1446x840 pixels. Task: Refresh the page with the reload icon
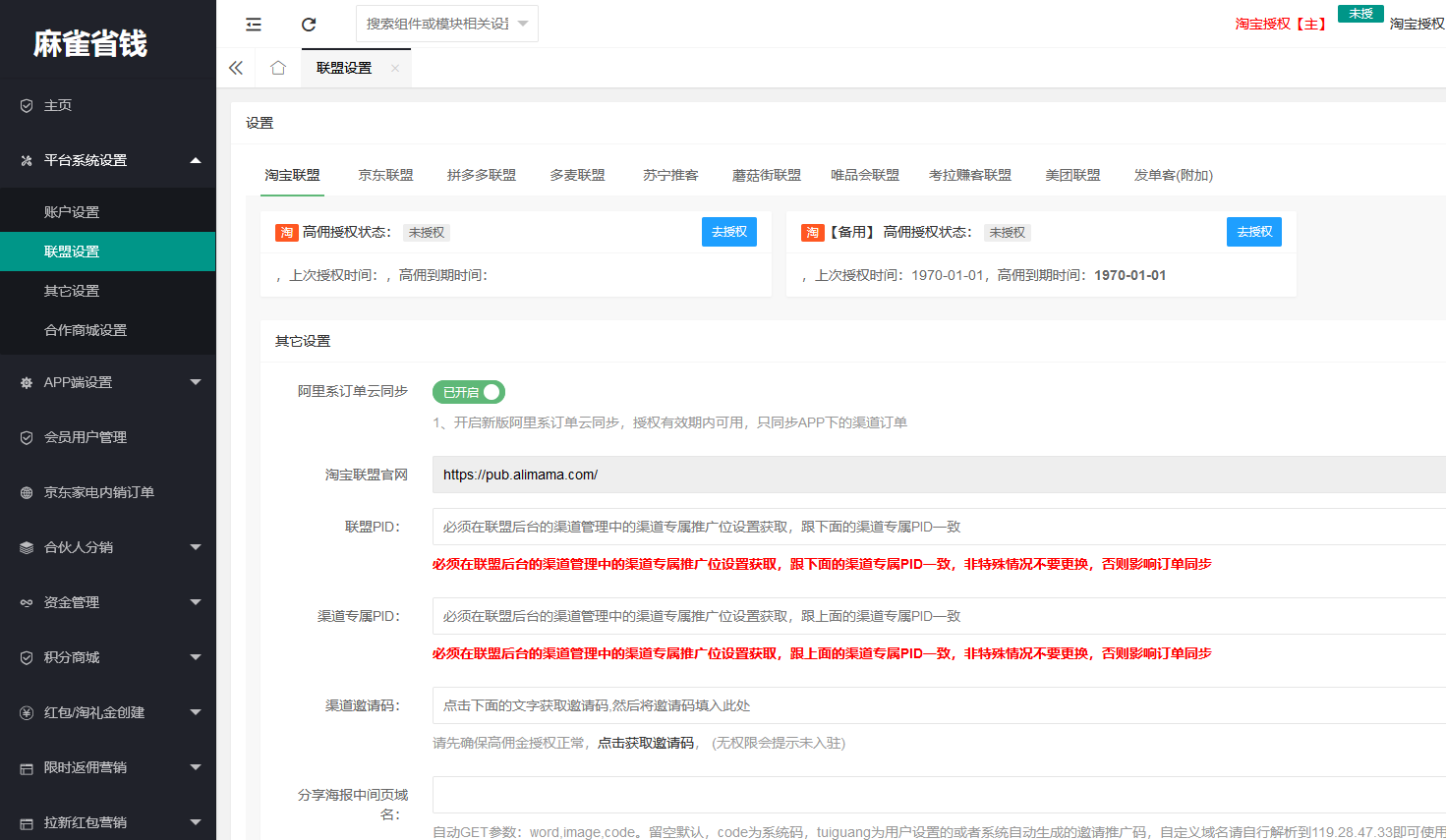tap(309, 24)
